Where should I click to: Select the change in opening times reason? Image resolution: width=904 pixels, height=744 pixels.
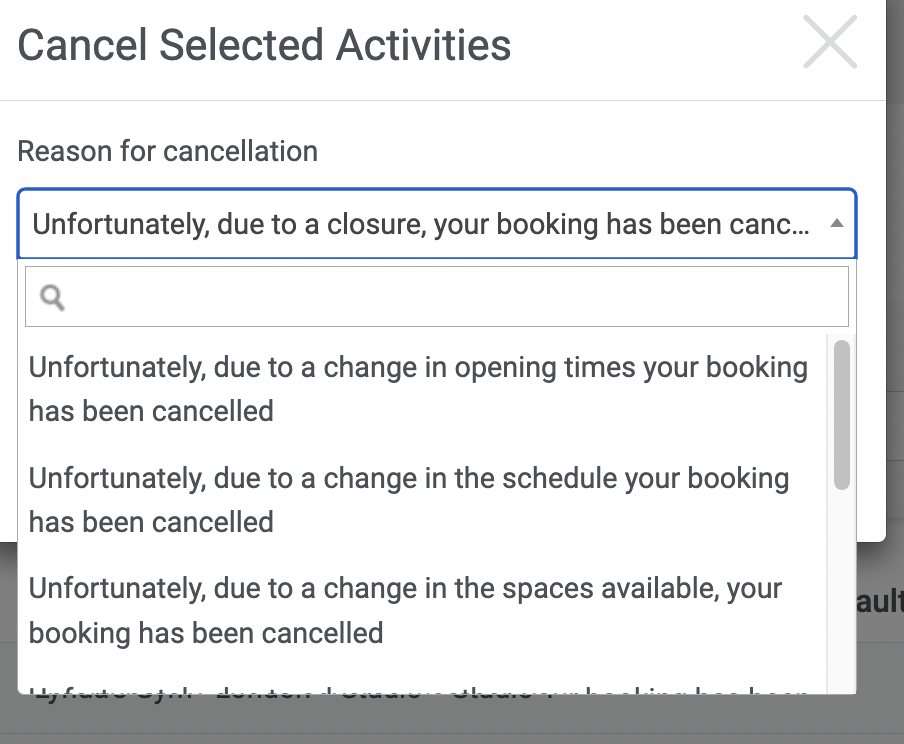pyautogui.click(x=423, y=389)
